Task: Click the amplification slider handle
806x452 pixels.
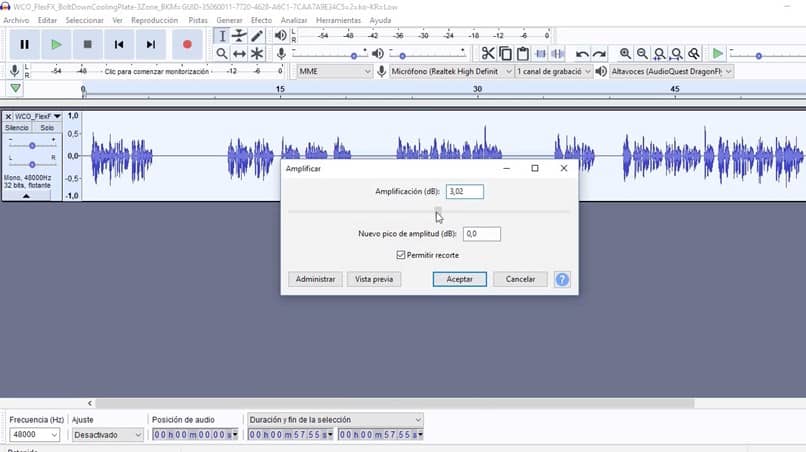Action: coord(437,211)
